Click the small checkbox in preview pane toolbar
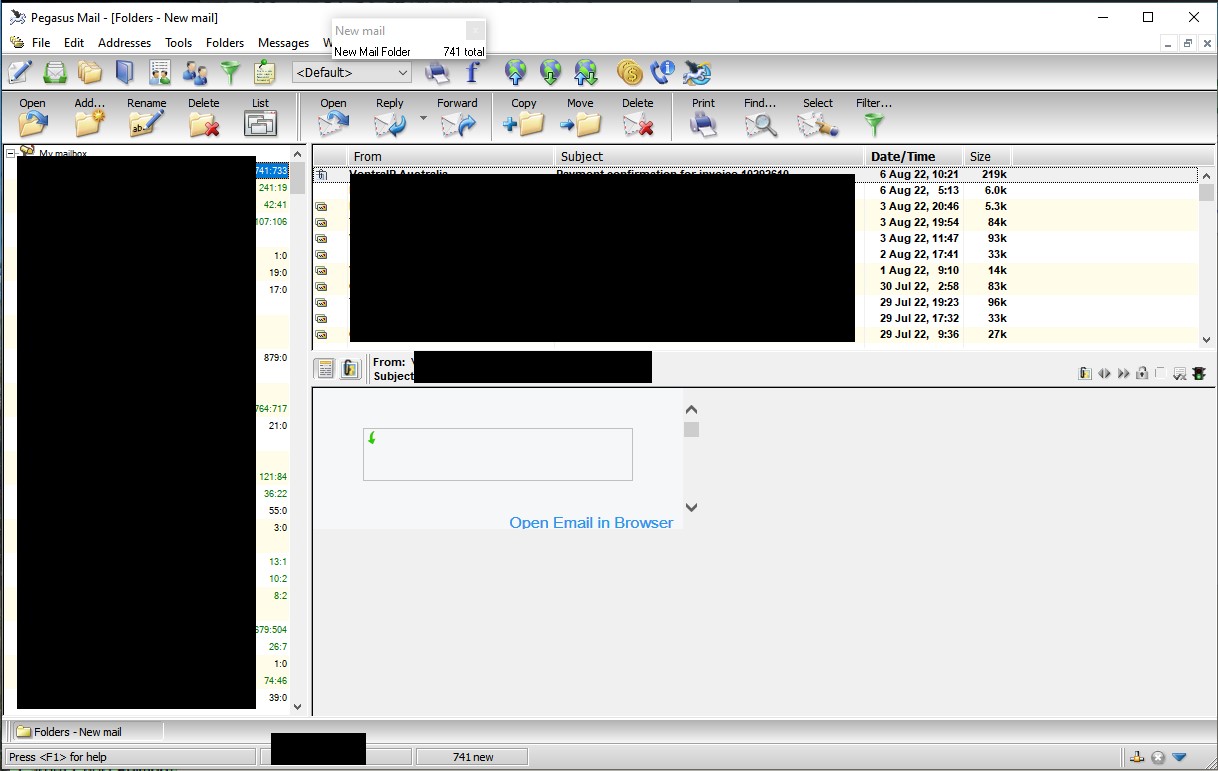Screen dimensions: 1218x771 click(x=1160, y=373)
